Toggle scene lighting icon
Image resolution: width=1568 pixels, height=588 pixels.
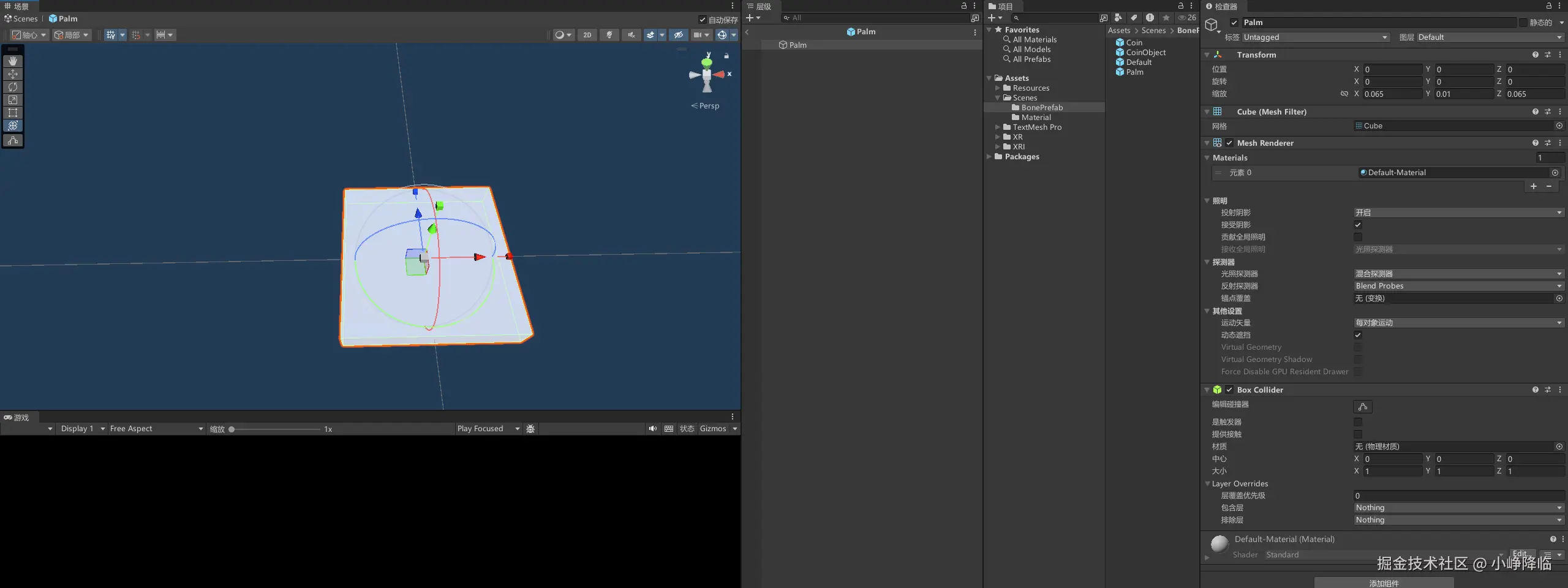(x=609, y=35)
